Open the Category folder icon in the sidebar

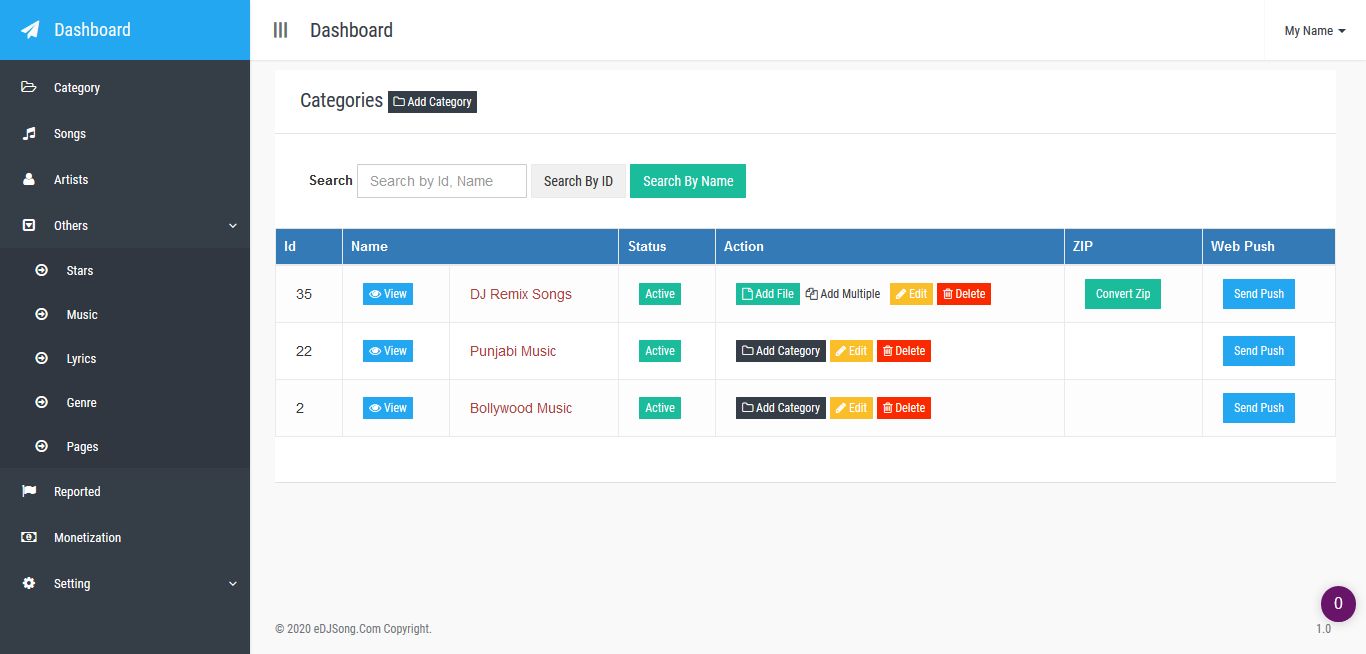[29, 87]
